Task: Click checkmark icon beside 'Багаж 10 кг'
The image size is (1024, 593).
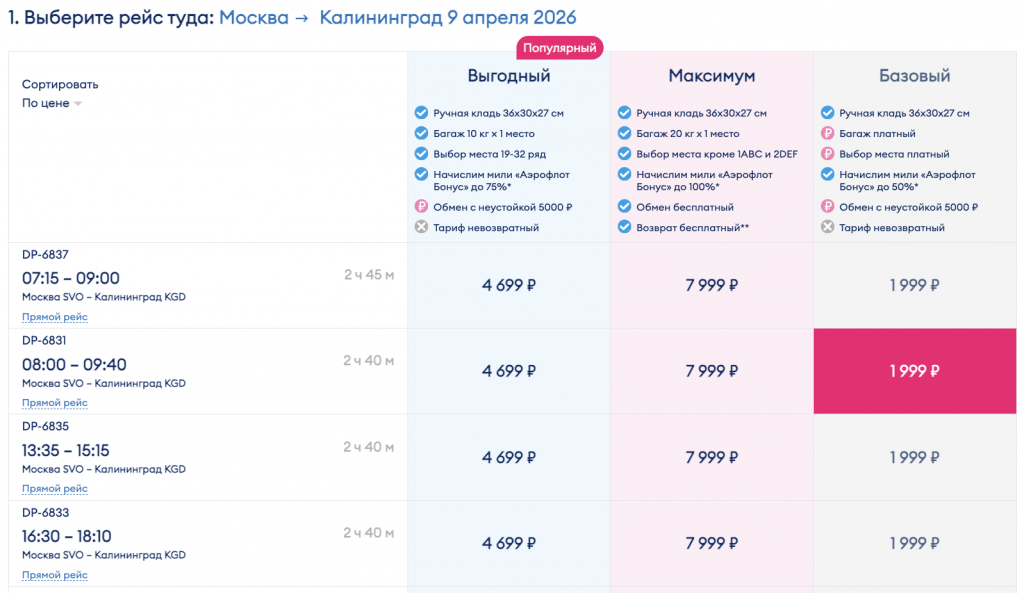Action: [x=421, y=134]
